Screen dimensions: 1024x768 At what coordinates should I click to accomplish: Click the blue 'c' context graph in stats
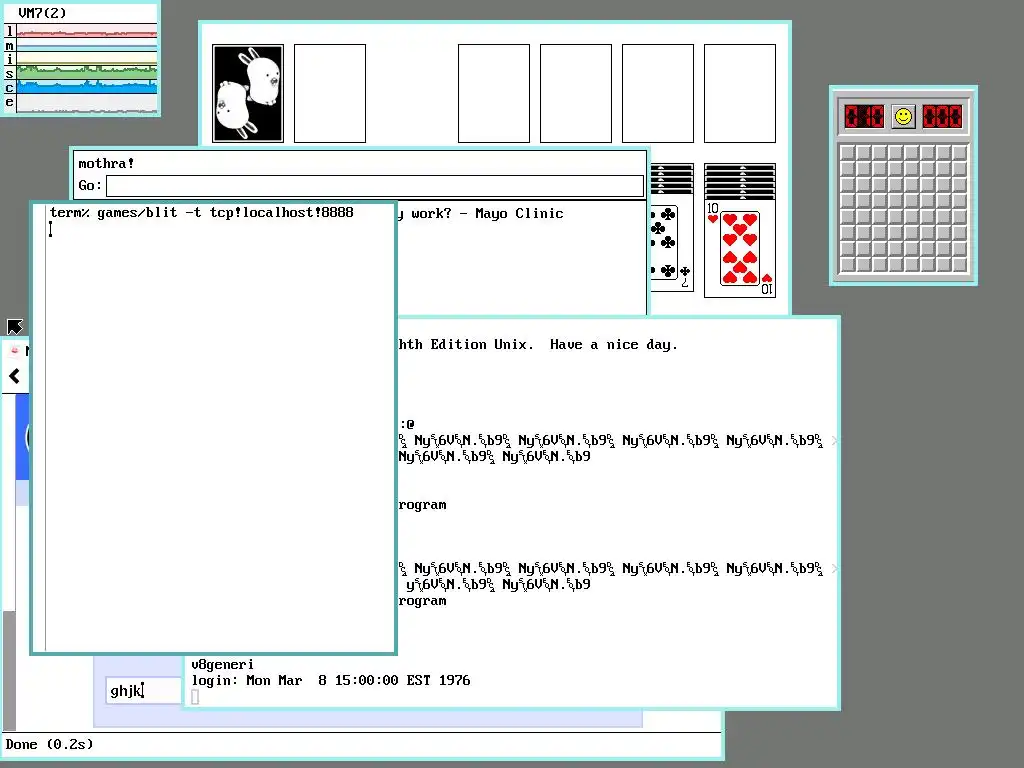(87, 87)
